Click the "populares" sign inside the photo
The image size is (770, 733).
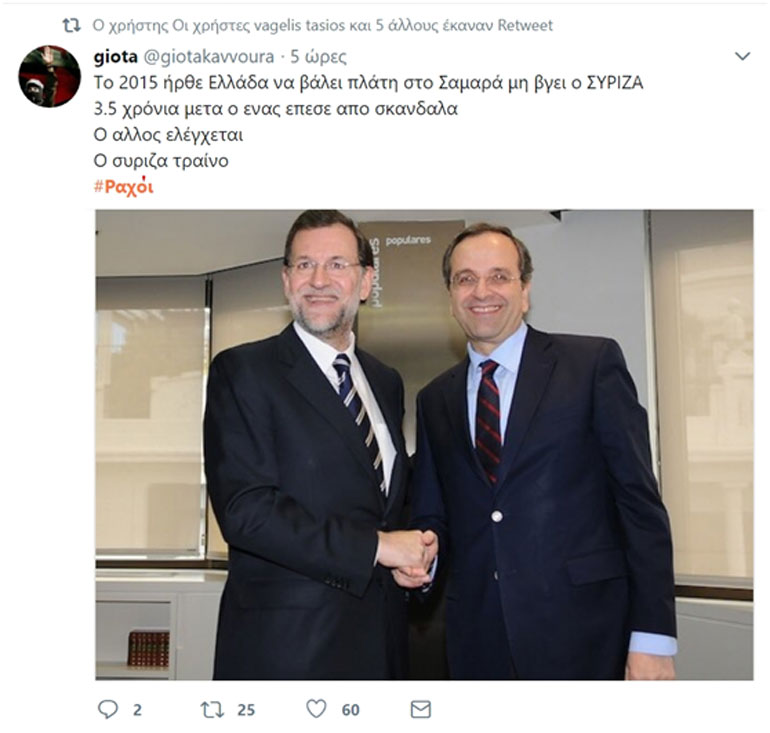coord(408,241)
